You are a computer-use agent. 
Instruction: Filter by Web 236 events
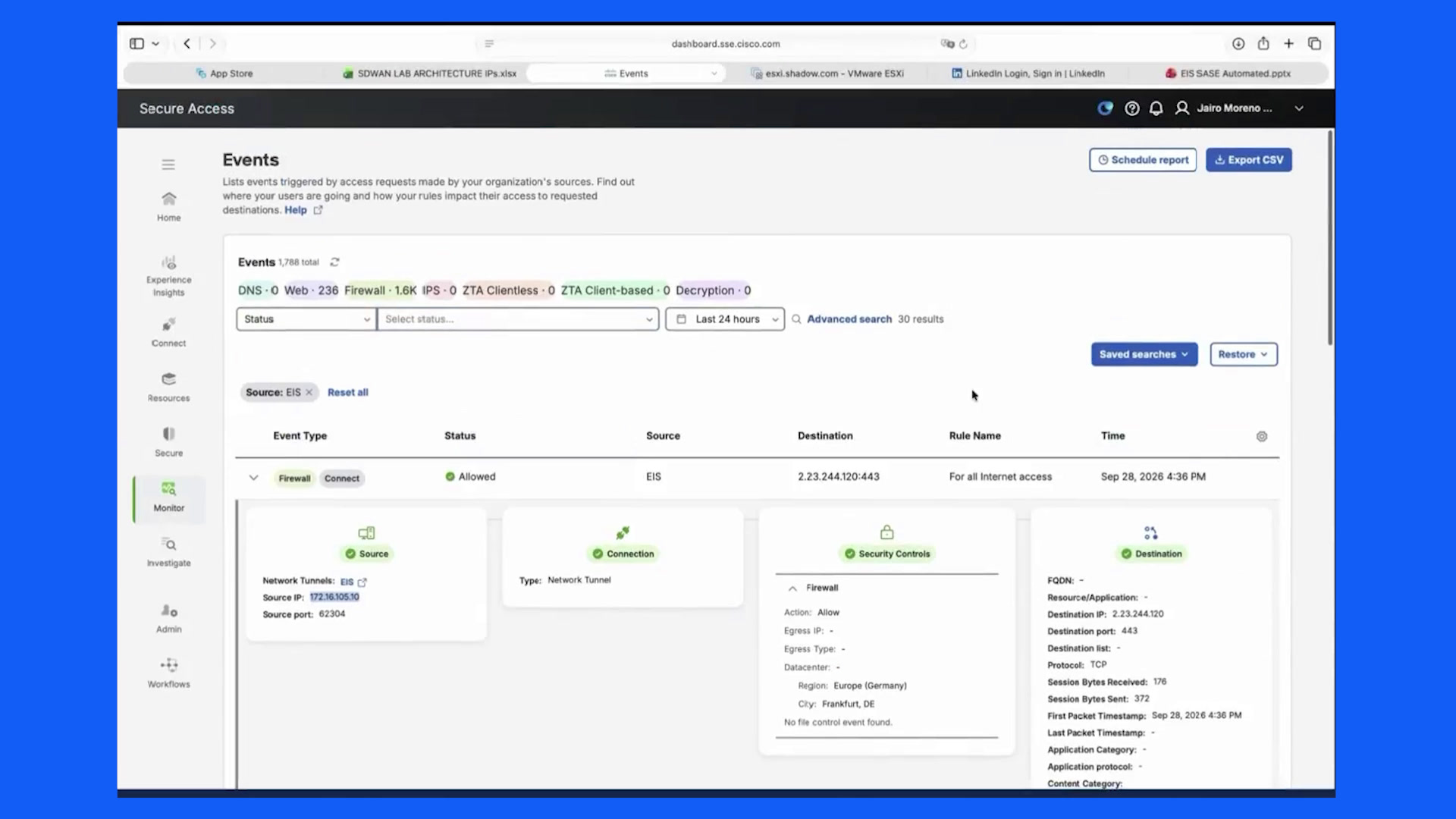(x=311, y=290)
